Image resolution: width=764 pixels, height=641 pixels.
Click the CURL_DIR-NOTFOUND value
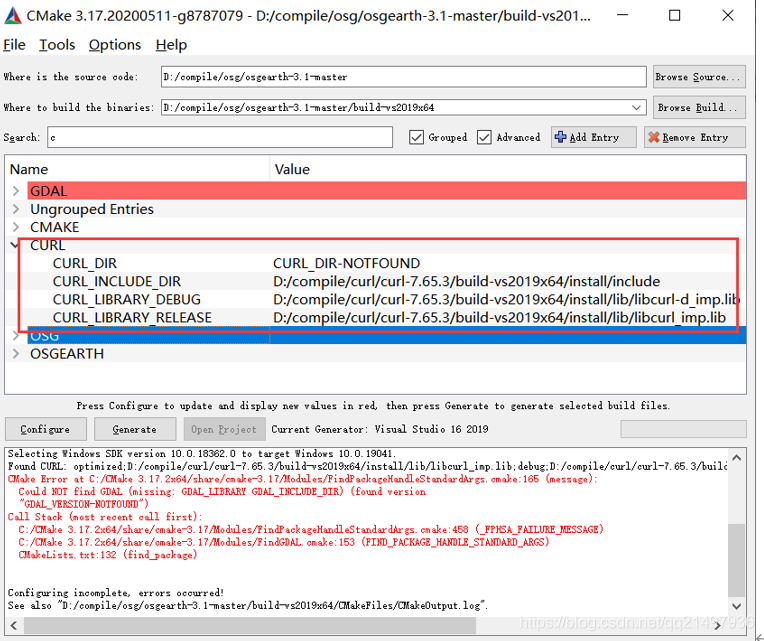pos(346,264)
